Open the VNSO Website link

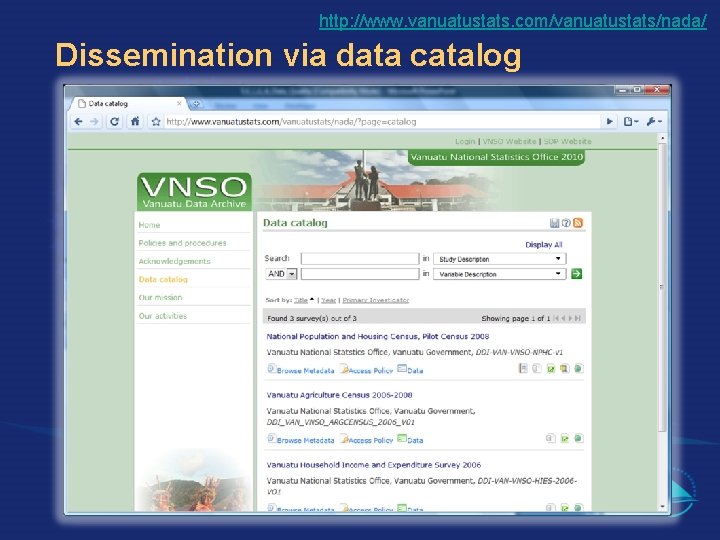(509, 141)
